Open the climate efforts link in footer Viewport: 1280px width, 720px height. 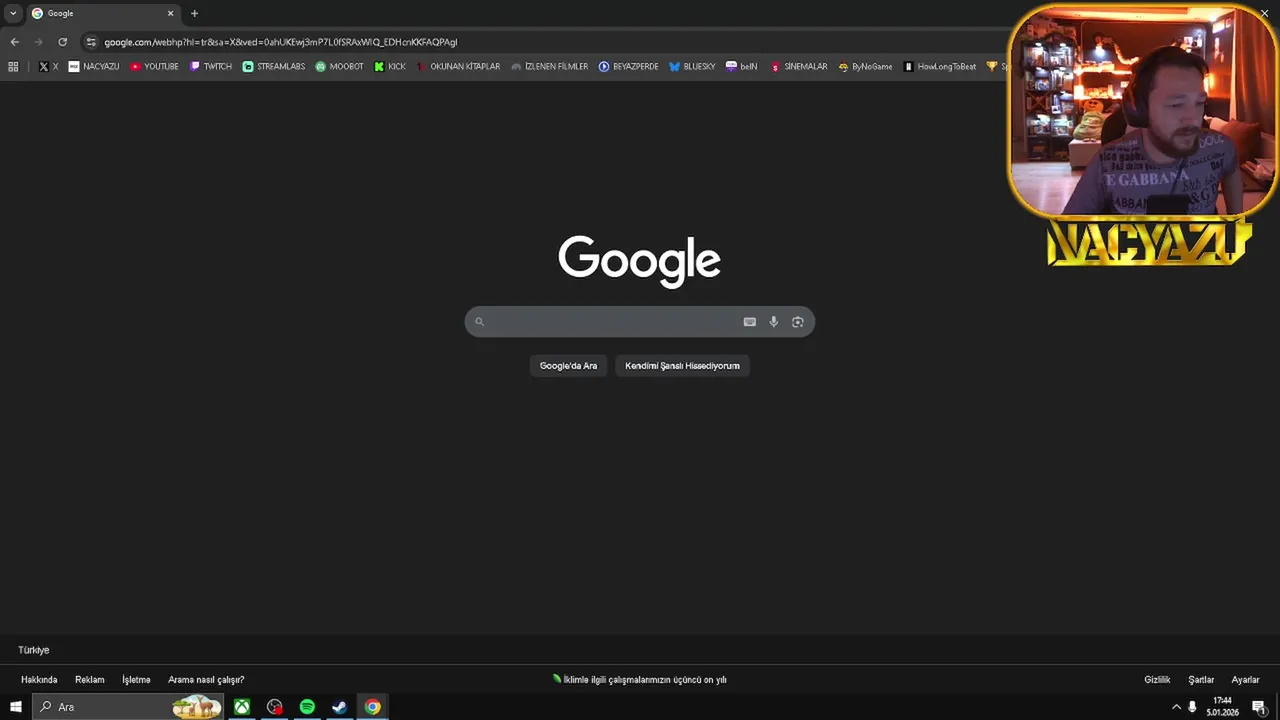coord(640,680)
